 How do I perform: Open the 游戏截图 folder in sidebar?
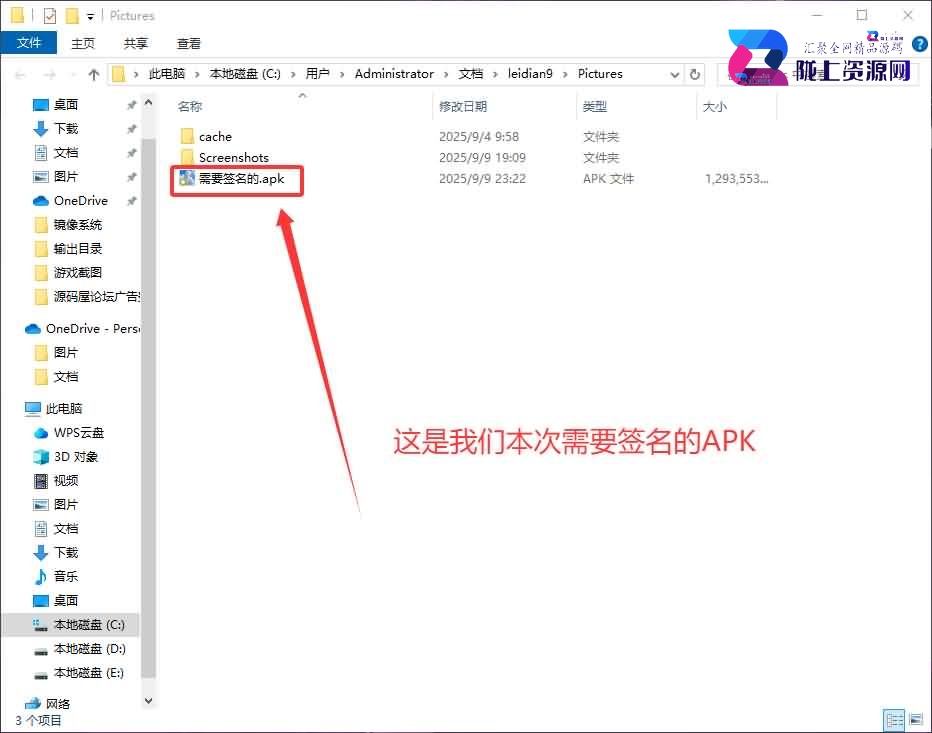pos(77,272)
